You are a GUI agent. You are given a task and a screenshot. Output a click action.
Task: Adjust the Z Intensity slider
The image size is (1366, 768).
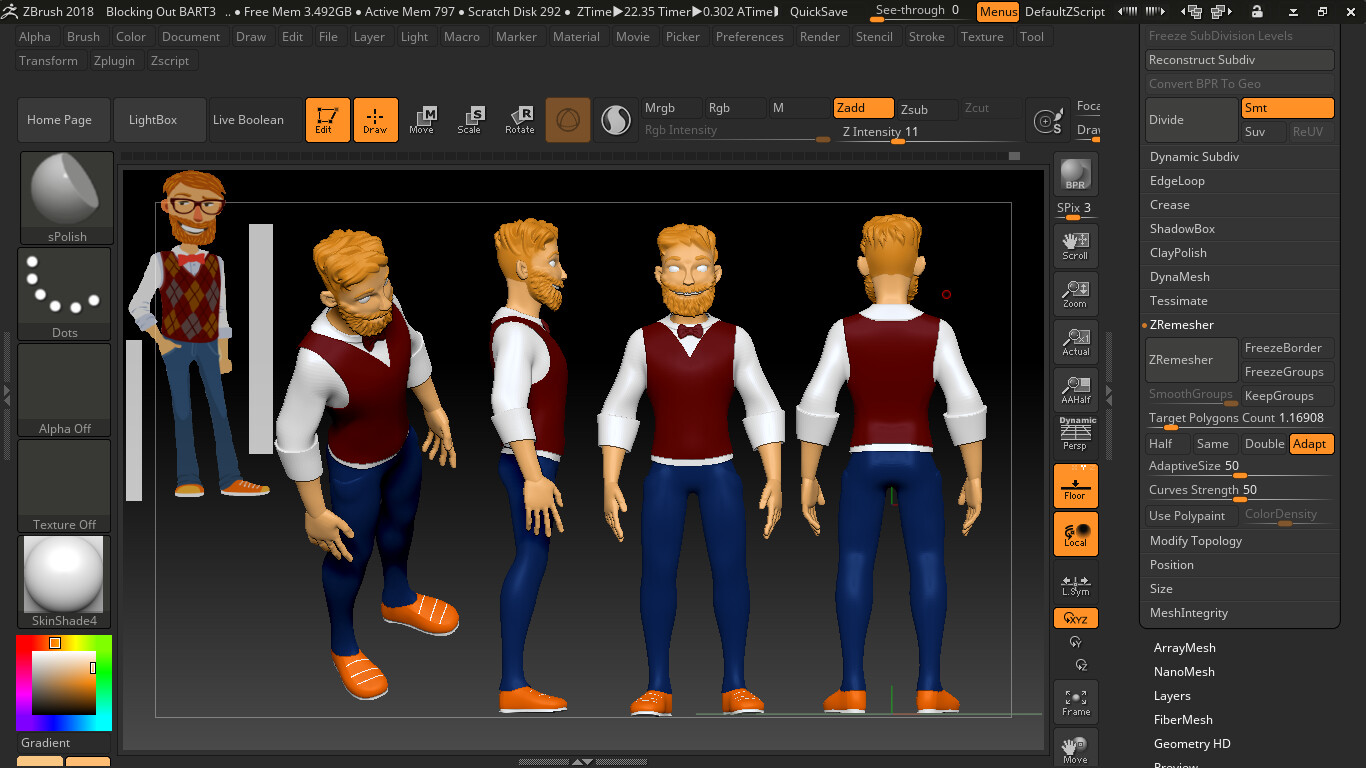[x=898, y=141]
